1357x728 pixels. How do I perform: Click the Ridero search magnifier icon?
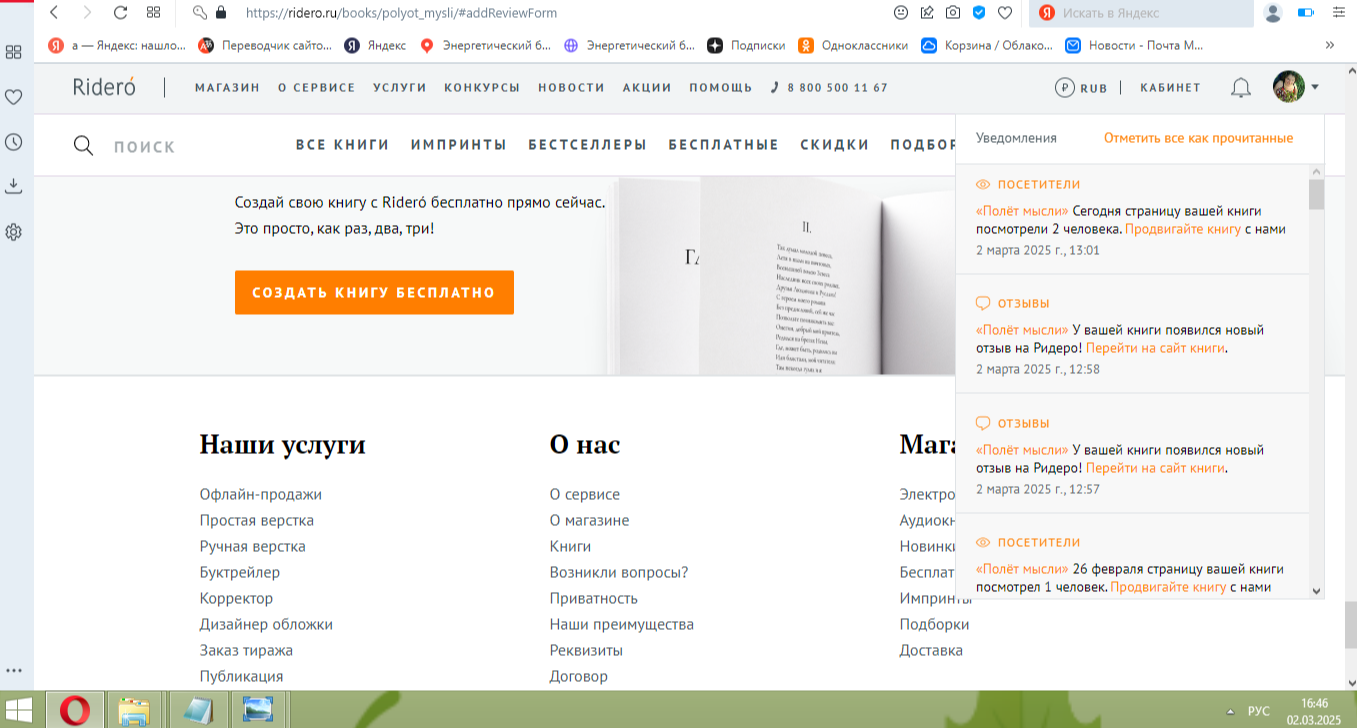tap(84, 146)
